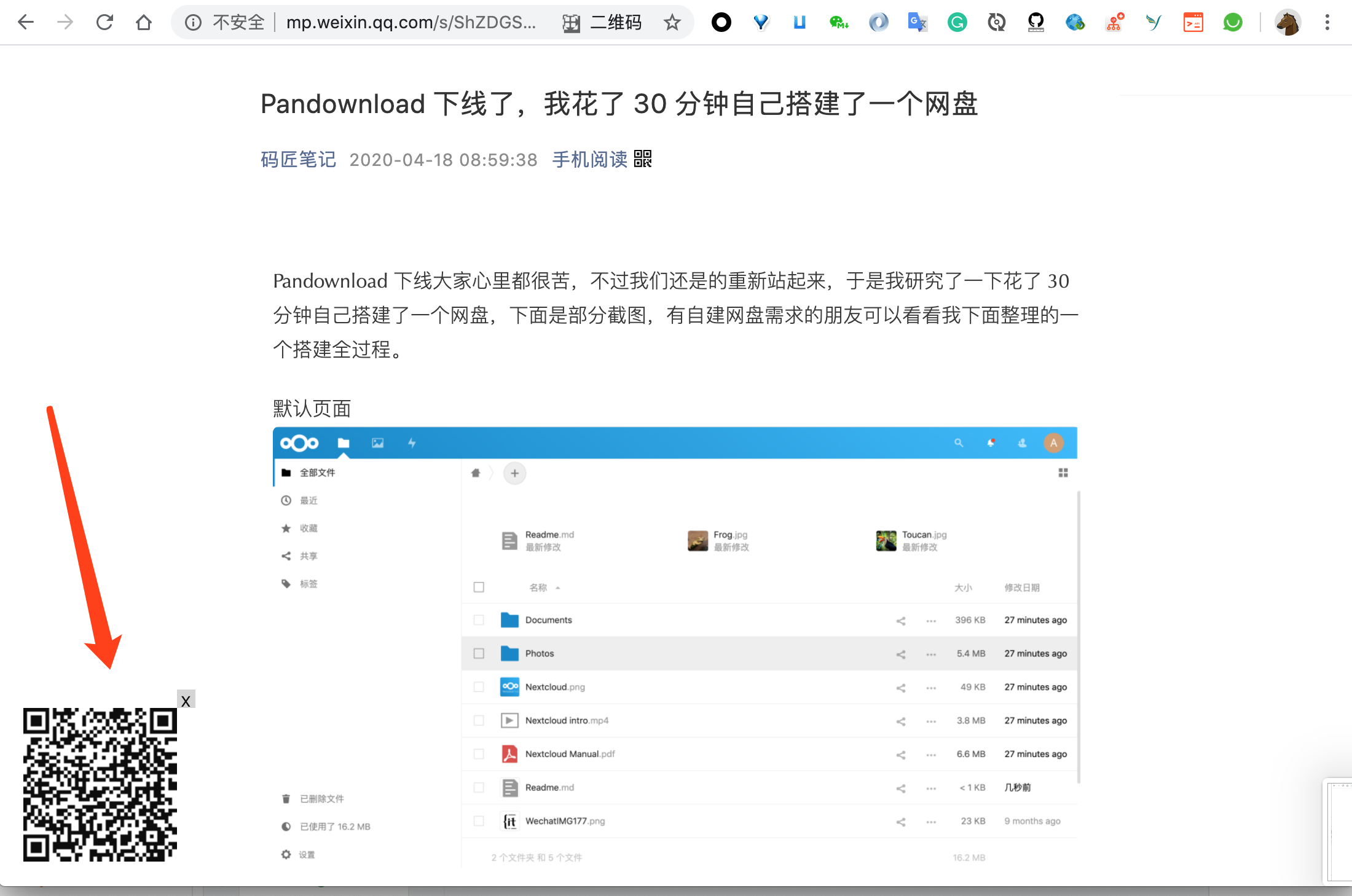This screenshot has width=1352, height=896.
Task: Open the green WeChat markdown extension
Action: (x=839, y=23)
